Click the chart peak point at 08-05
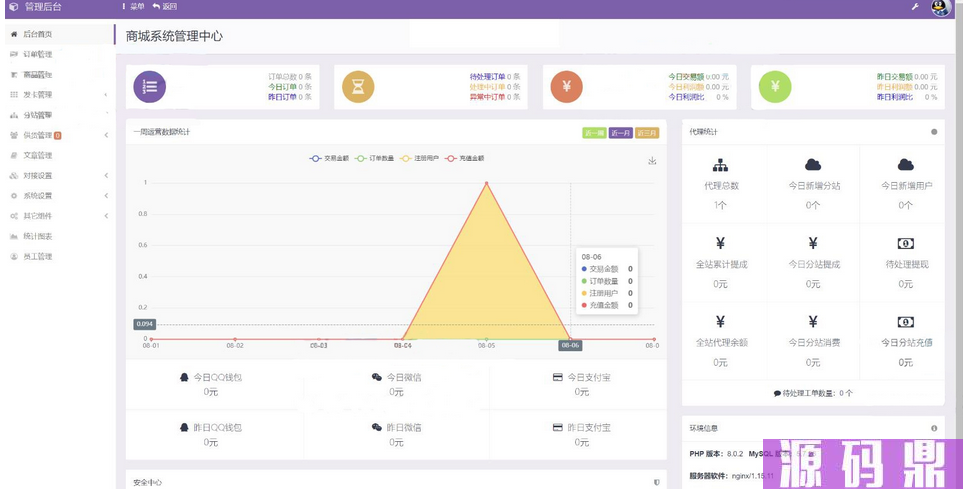The image size is (963, 489). 486,183
